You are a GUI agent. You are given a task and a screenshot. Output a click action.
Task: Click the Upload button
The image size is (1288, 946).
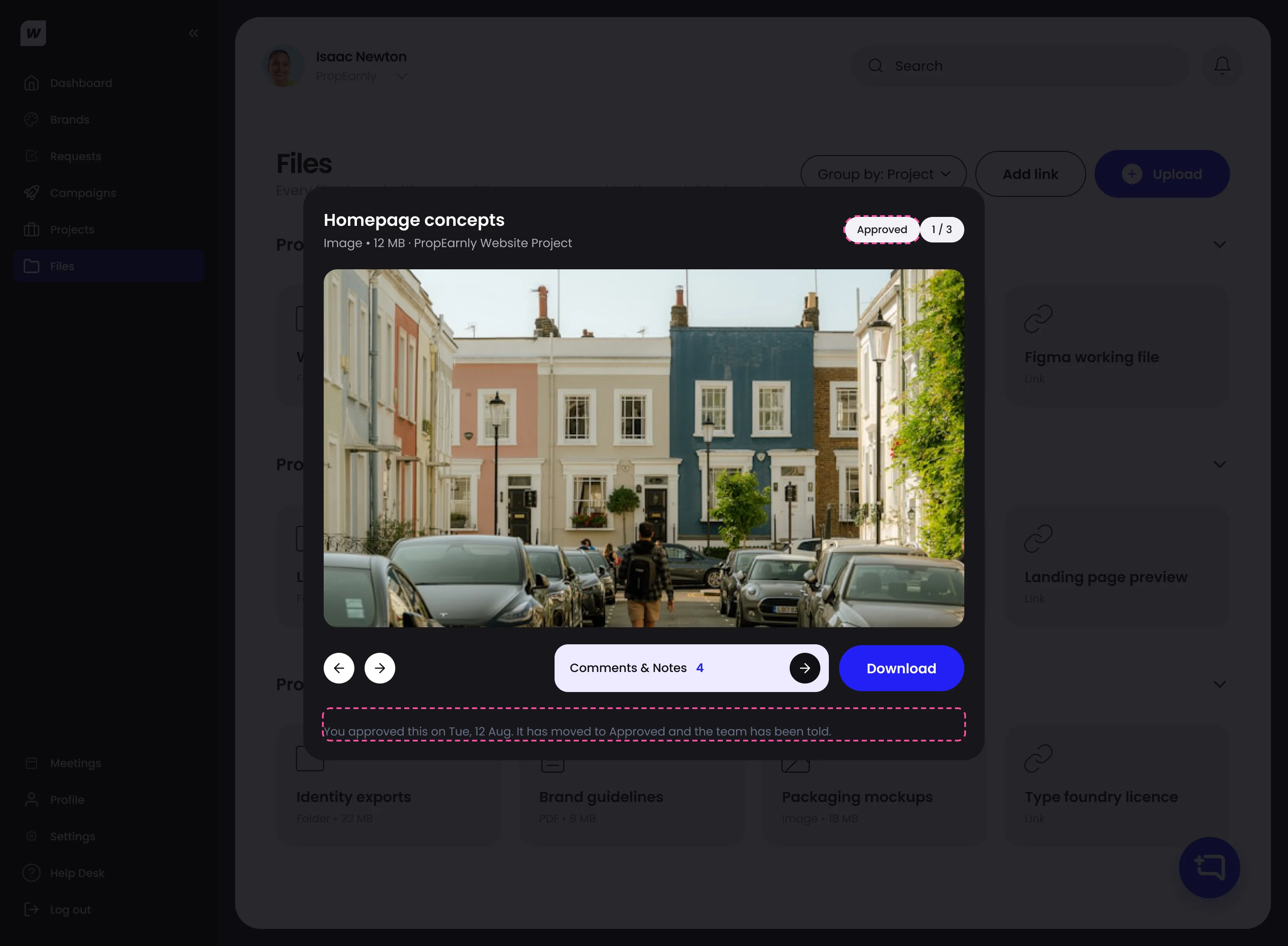coord(1162,174)
